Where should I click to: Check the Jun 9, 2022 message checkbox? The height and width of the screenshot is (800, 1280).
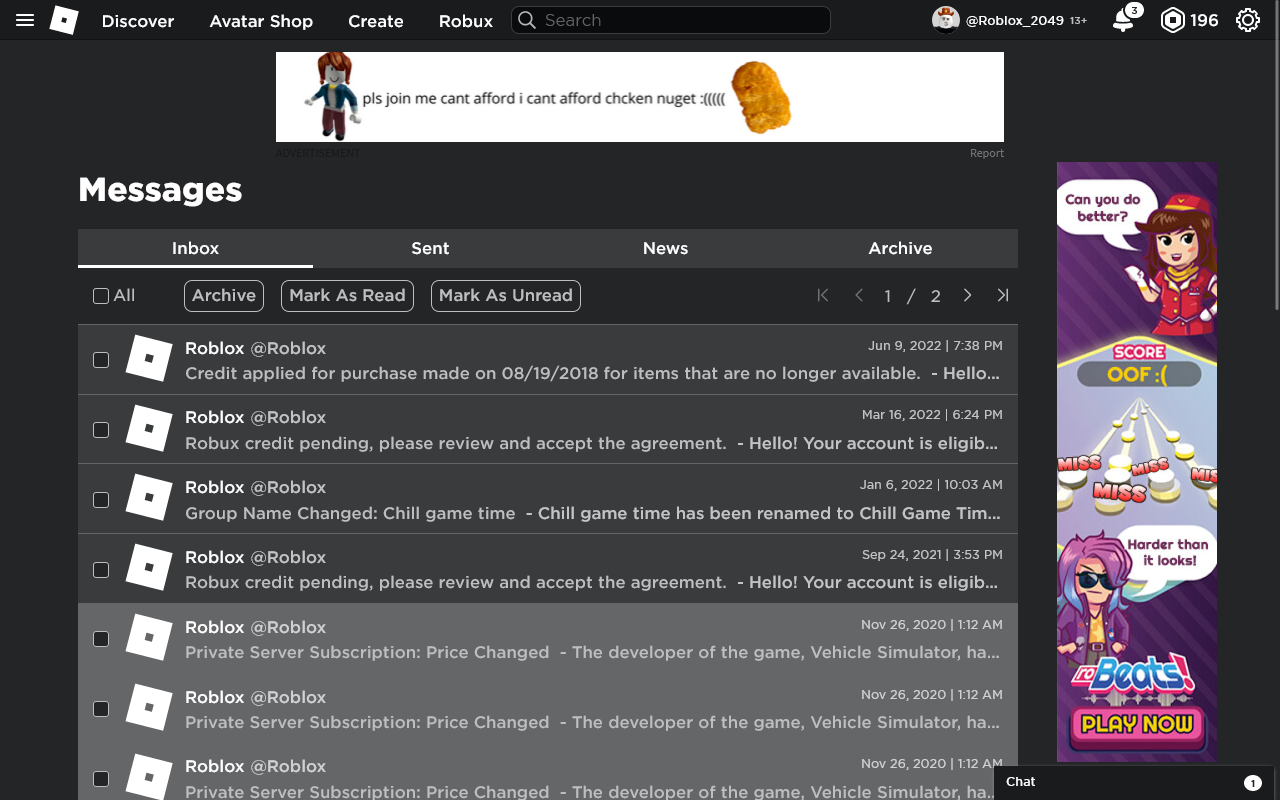tap(101, 360)
